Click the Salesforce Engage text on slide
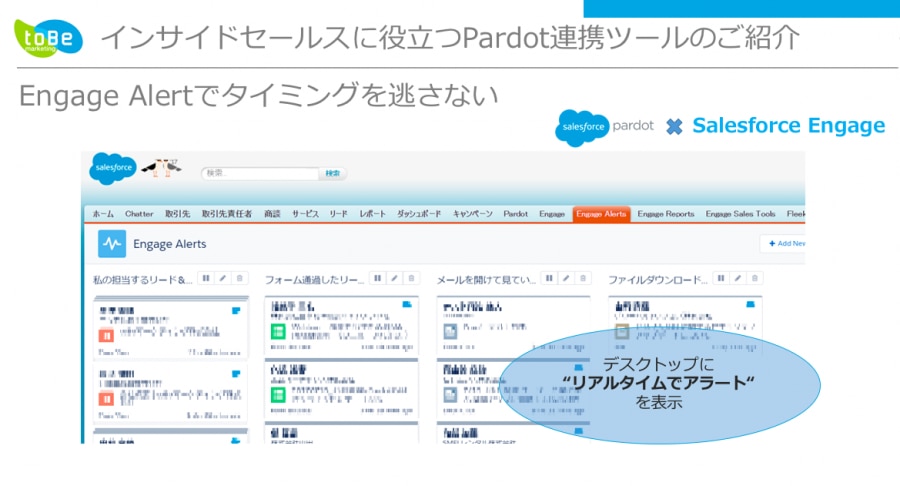The width and height of the screenshot is (900, 486). tap(789, 126)
